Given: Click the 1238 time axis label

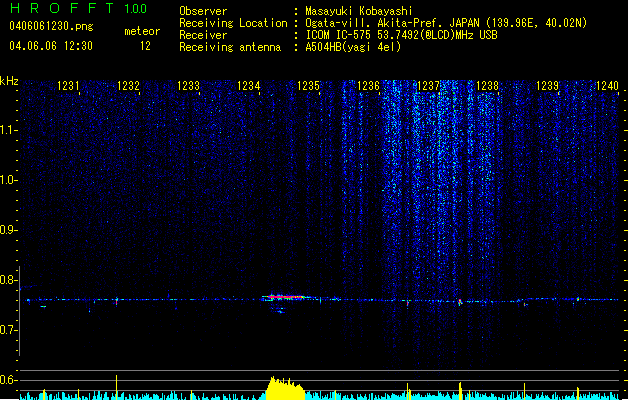Looking at the screenshot, I should pyautogui.click(x=487, y=85).
